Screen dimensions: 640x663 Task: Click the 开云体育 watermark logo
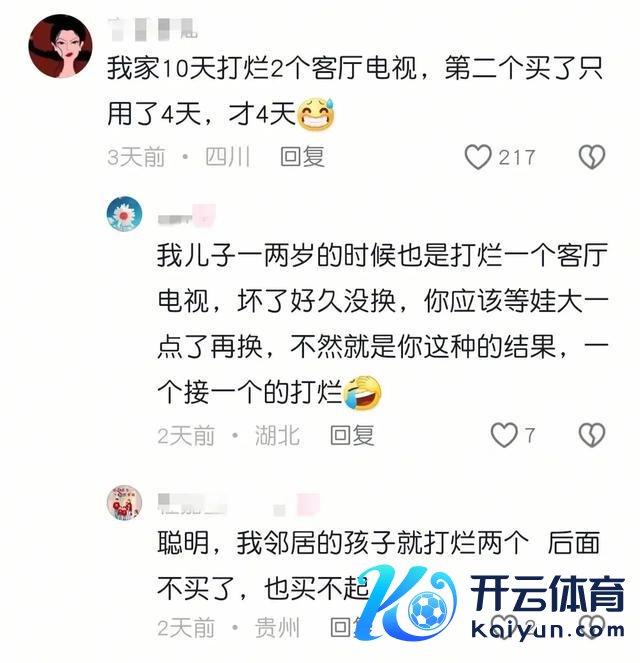547,593
